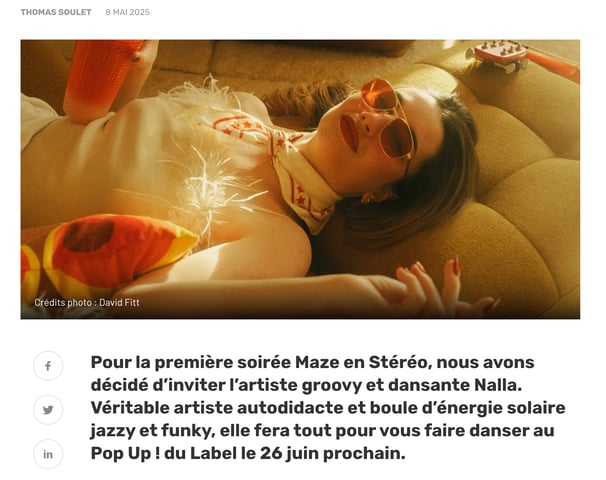This screenshot has width=606, height=480.
Task: Click the orange cup in the photo
Action: [x=102, y=75]
